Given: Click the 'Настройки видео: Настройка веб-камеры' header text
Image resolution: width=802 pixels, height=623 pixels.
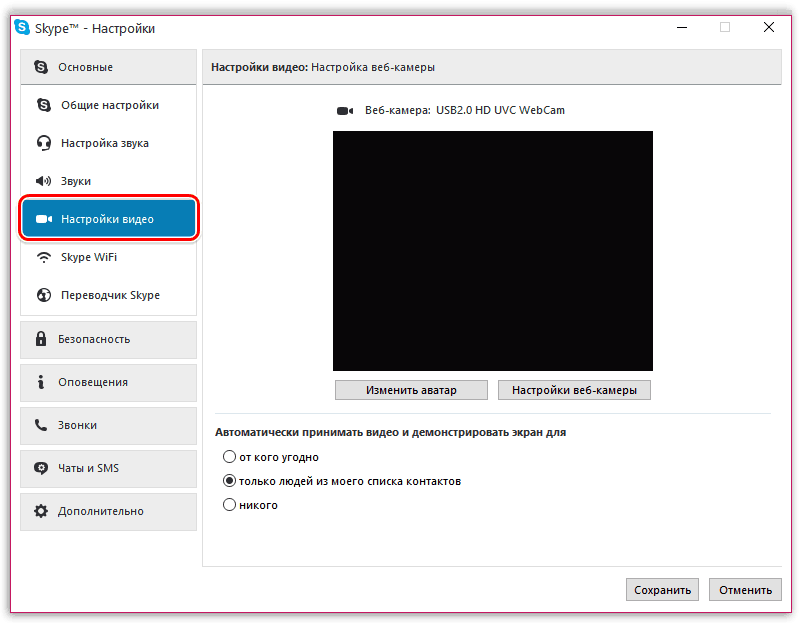Looking at the screenshot, I should pyautogui.click(x=323, y=67).
